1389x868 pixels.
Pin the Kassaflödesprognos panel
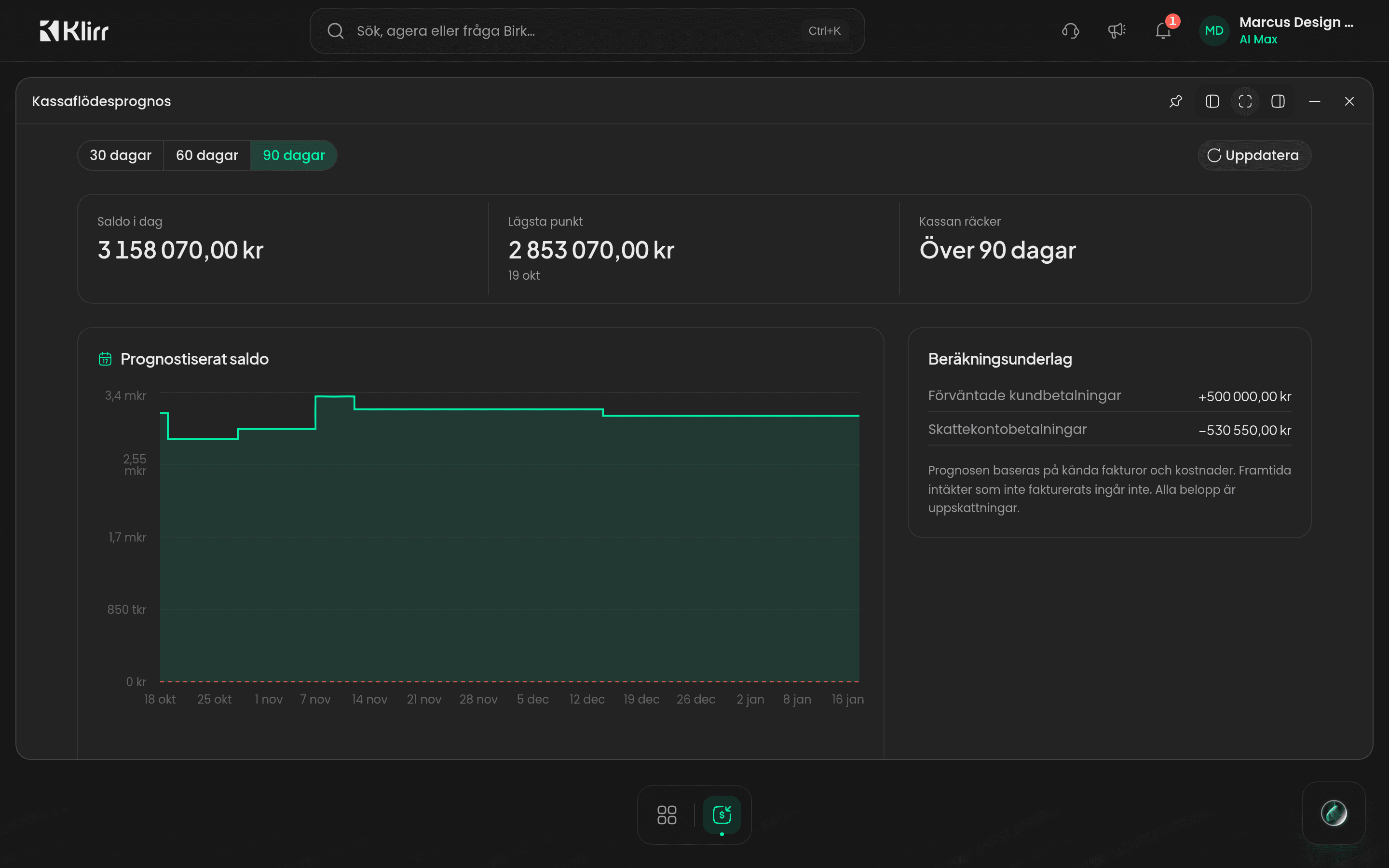(x=1175, y=102)
